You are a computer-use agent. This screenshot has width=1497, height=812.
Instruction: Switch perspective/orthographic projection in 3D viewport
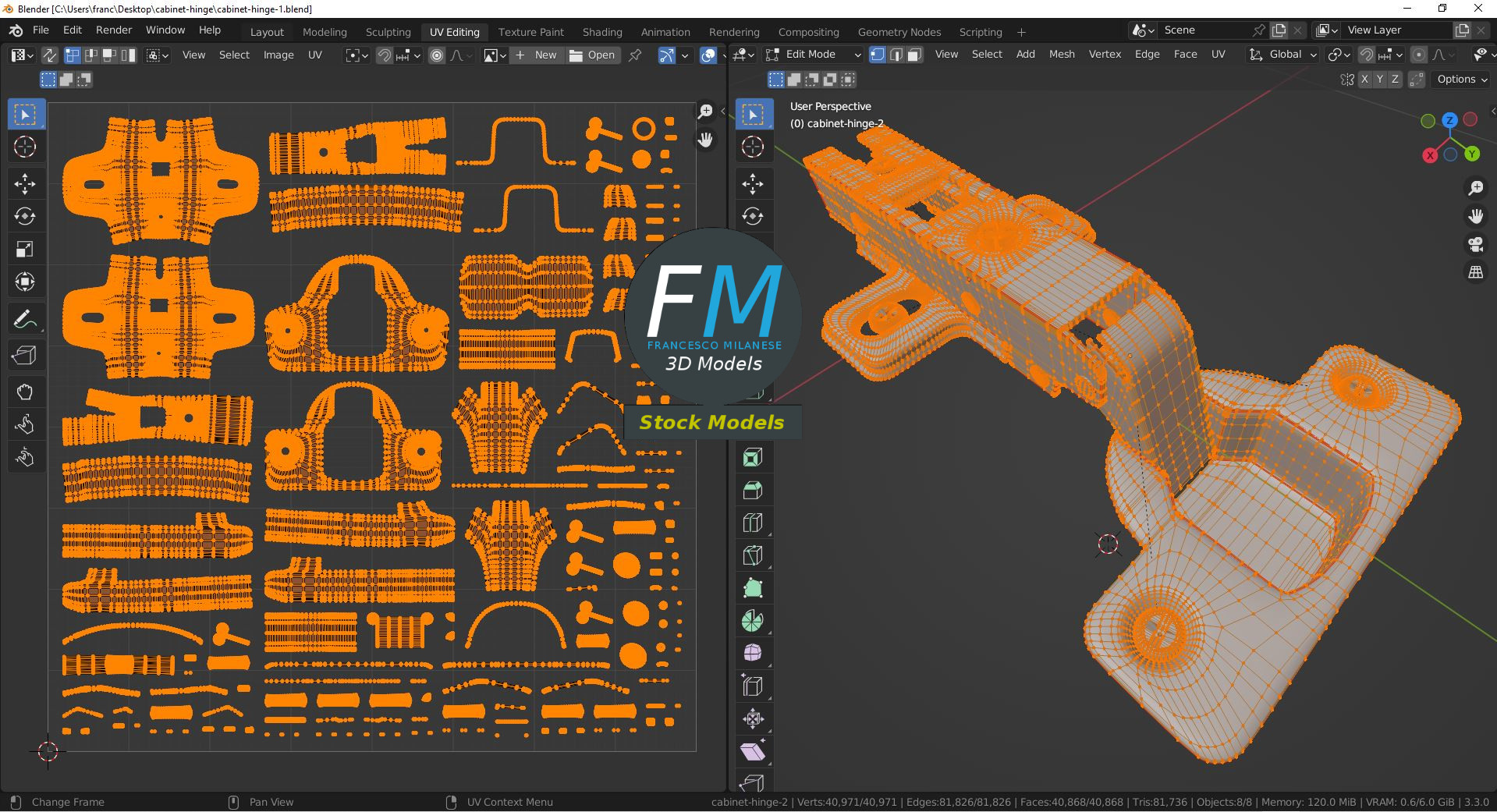1475,272
